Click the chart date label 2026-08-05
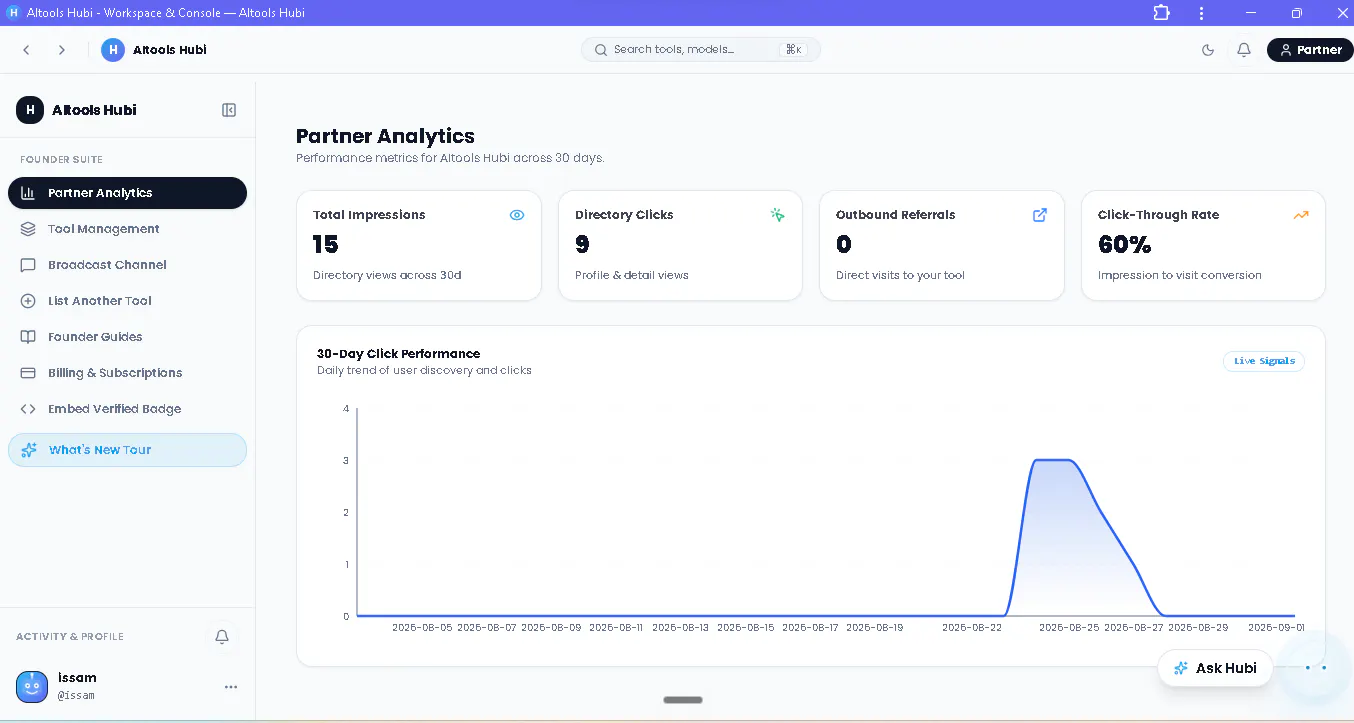Image resolution: width=1354 pixels, height=723 pixels. point(422,628)
